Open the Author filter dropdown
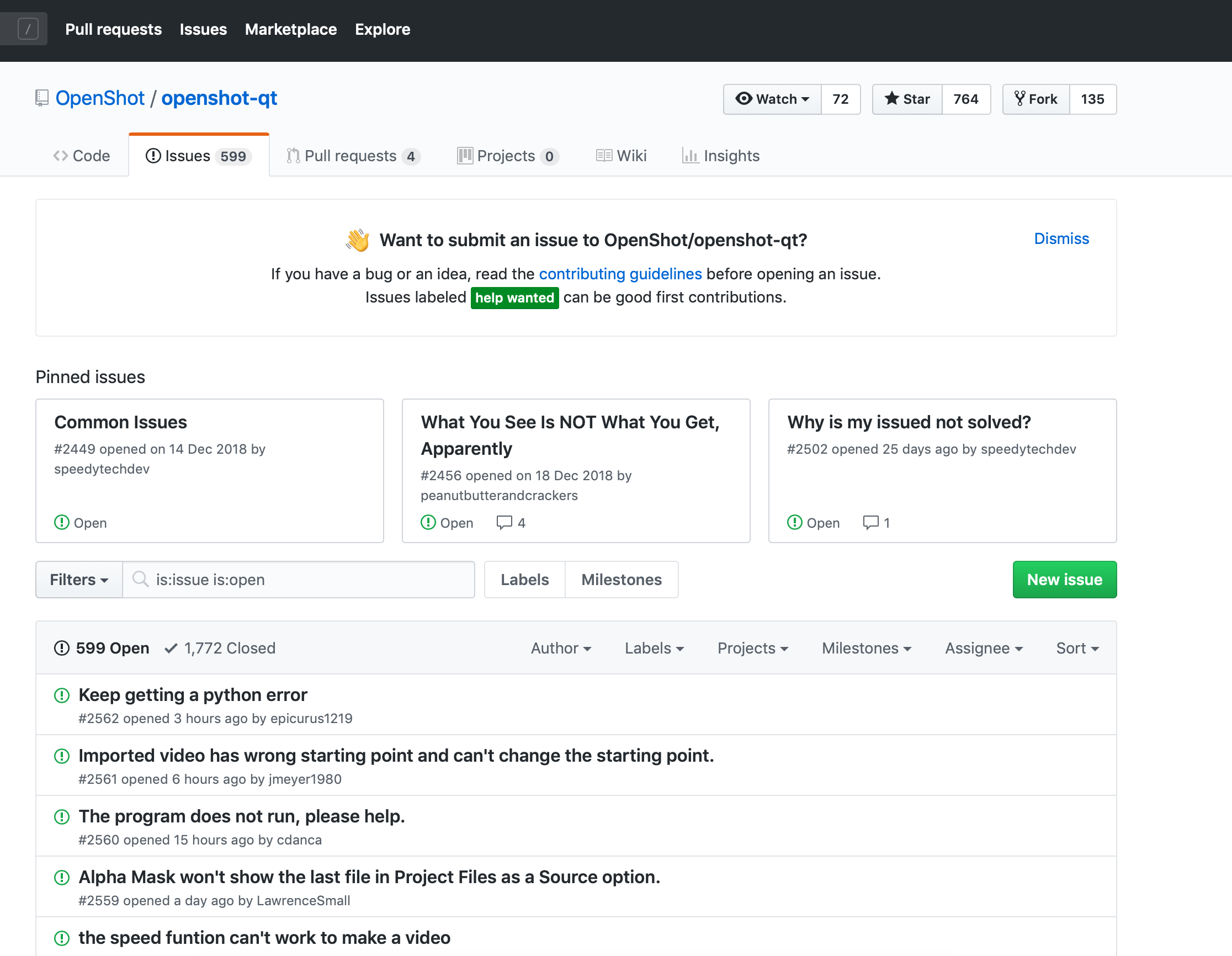Viewport: 1232px width, 956px height. tap(561, 648)
